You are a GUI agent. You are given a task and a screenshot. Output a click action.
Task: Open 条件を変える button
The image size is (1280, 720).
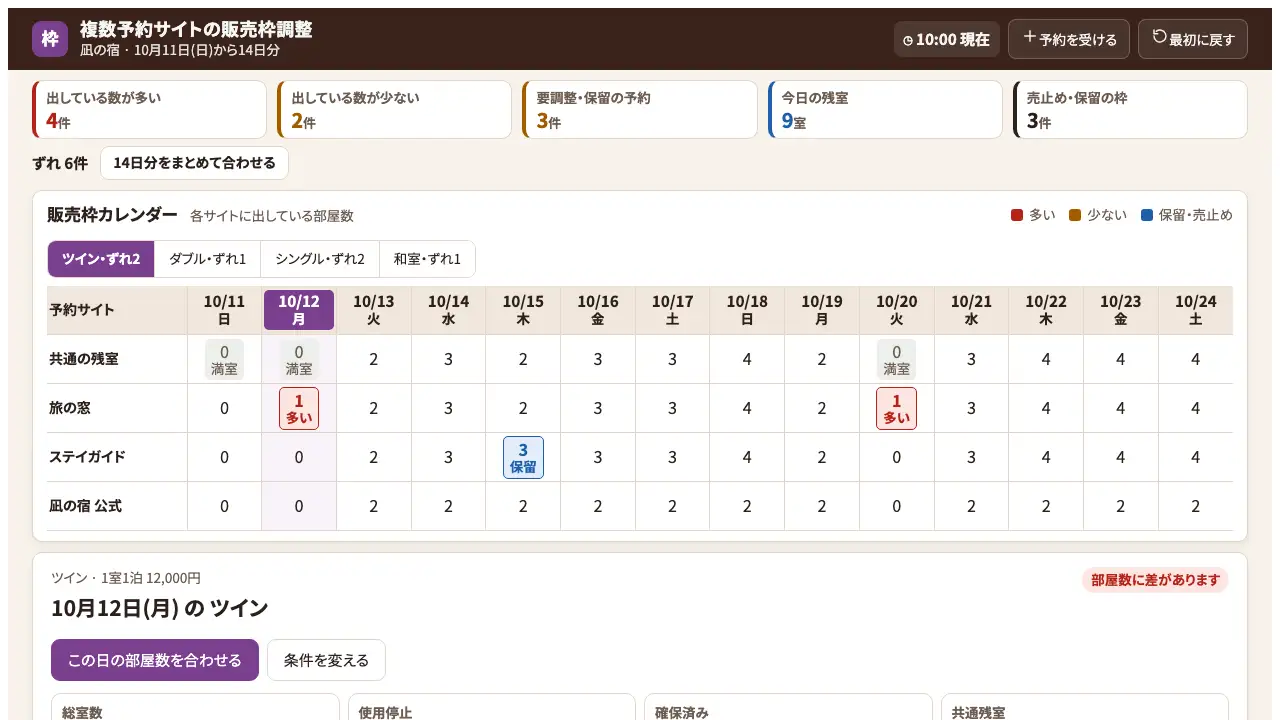tap(326, 660)
